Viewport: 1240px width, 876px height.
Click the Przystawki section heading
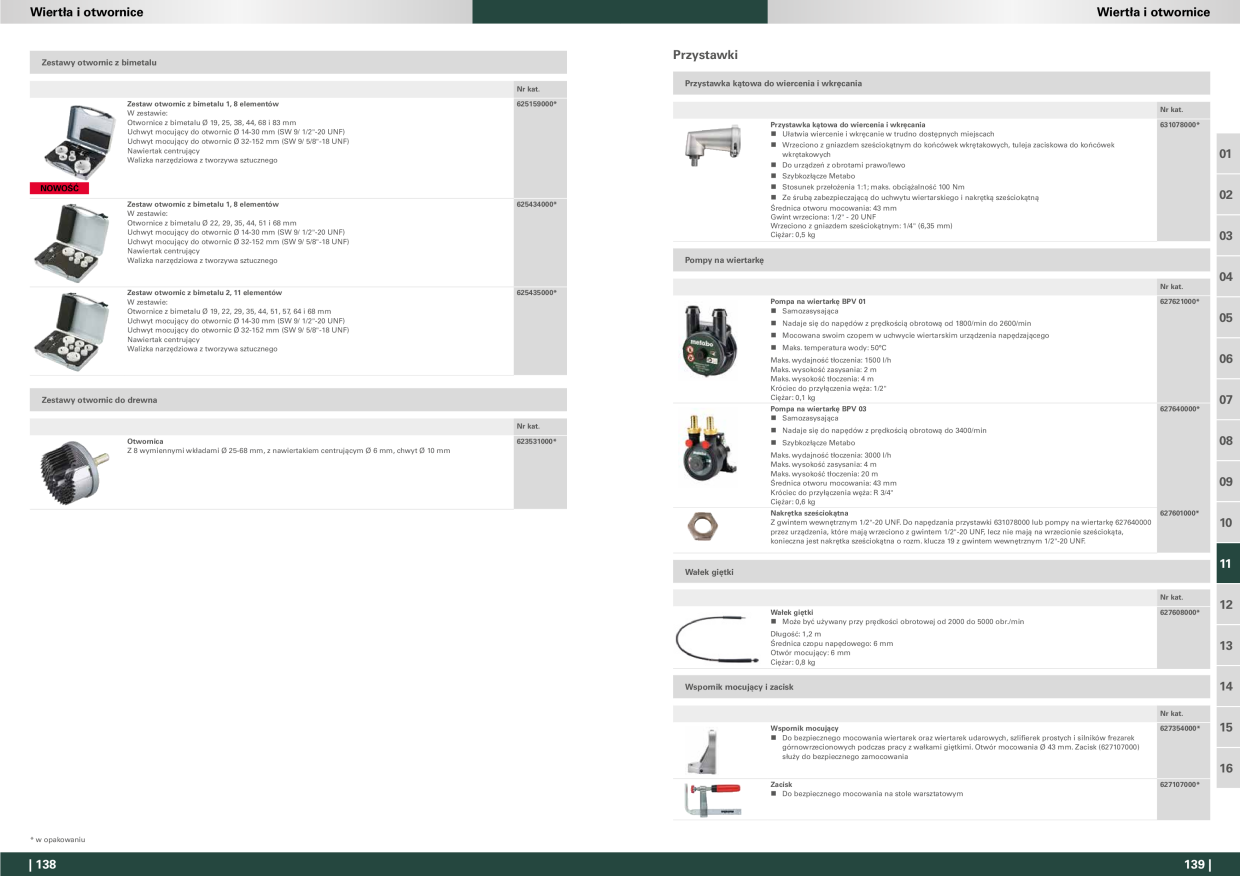[705, 54]
